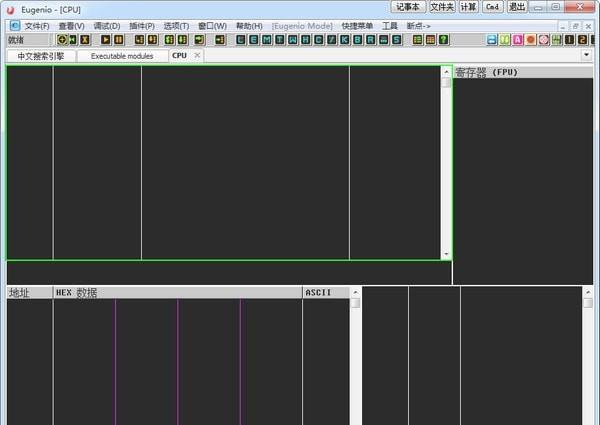The width and height of the screenshot is (600, 425).
Task: Click disassembly pane scroll down arrow
Action: (446, 254)
